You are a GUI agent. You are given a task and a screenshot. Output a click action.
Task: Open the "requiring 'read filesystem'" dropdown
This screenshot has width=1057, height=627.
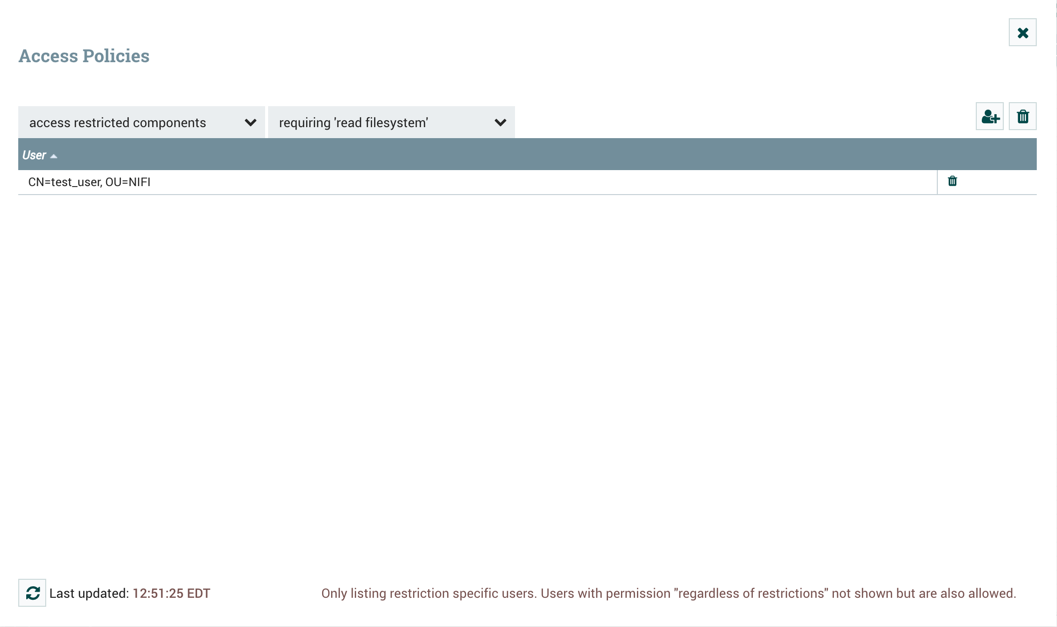(390, 121)
